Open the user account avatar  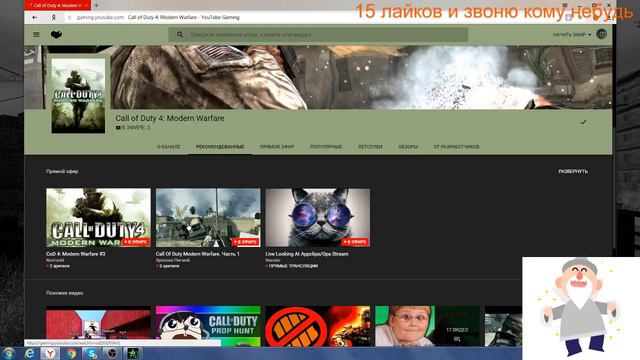point(601,34)
